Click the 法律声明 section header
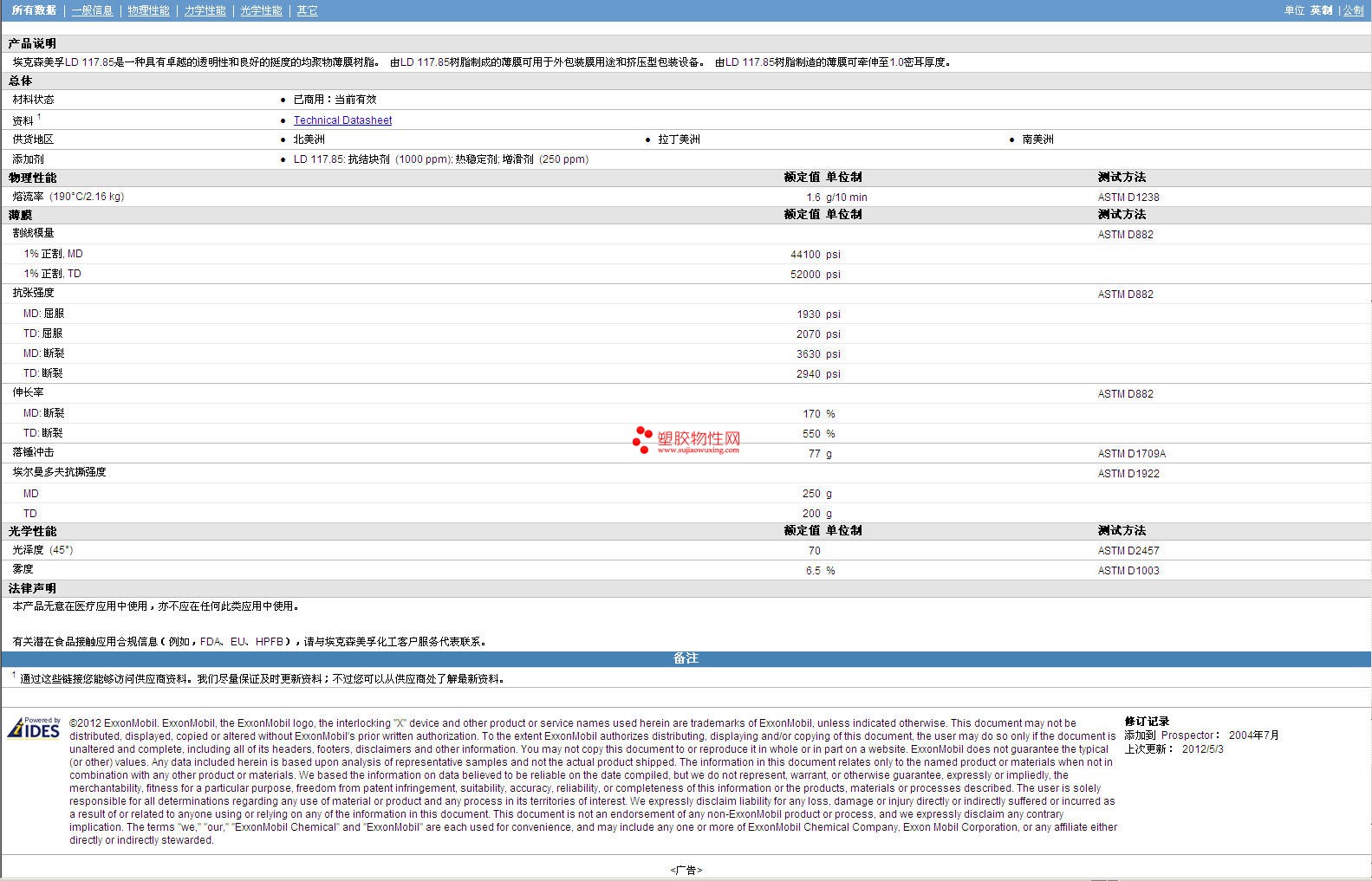The width and height of the screenshot is (1372, 881). pos(32,588)
